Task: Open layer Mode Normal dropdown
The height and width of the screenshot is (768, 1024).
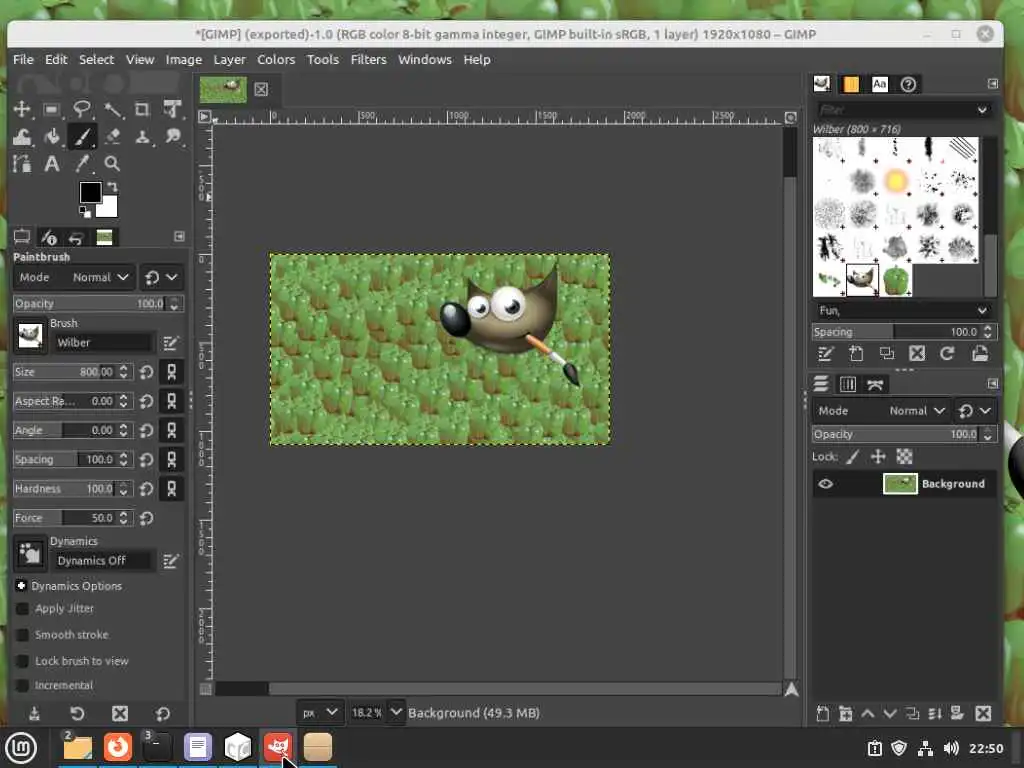Action: [x=881, y=411]
